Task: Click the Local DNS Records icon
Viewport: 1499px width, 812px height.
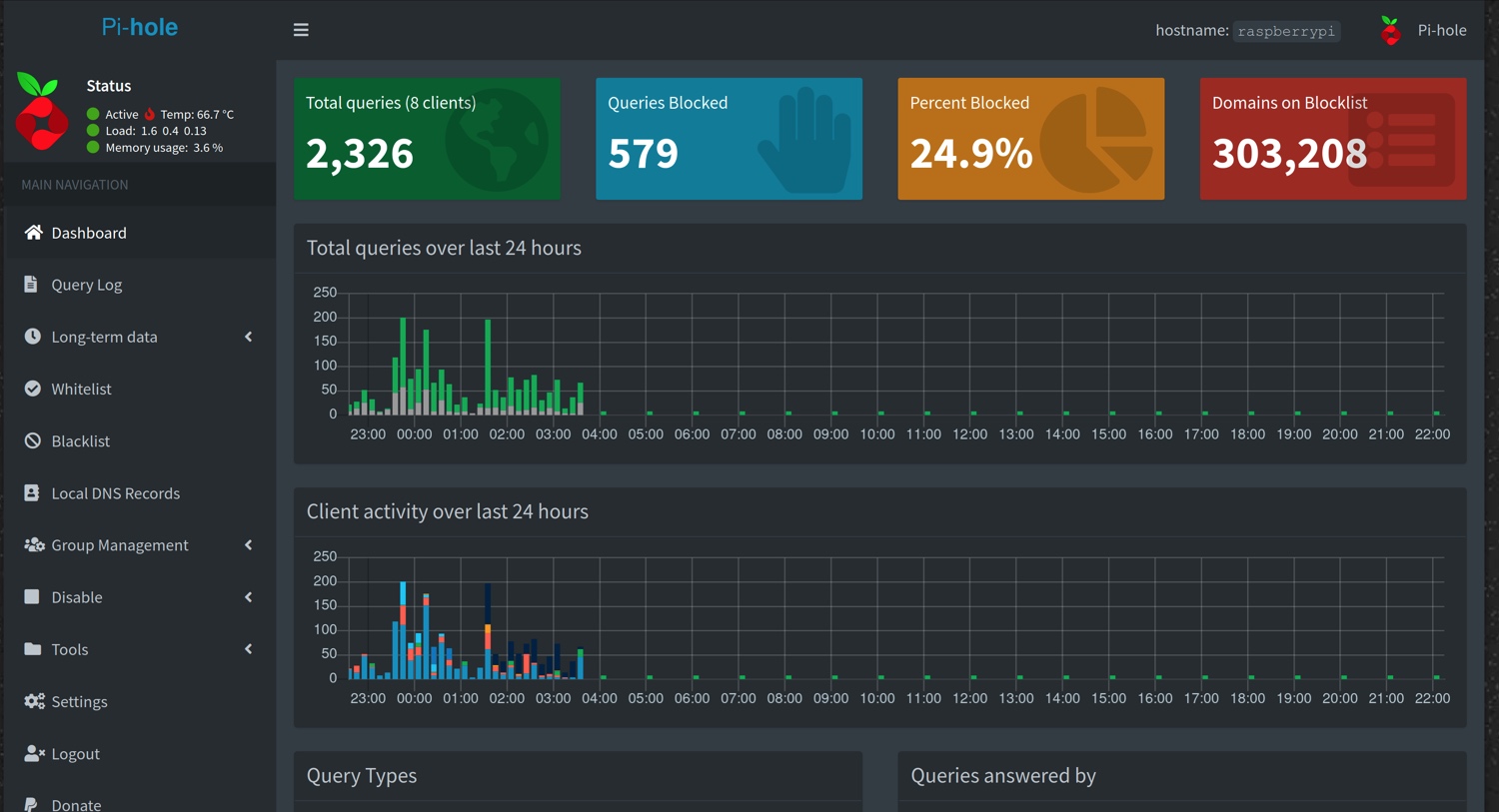Action: 32,493
